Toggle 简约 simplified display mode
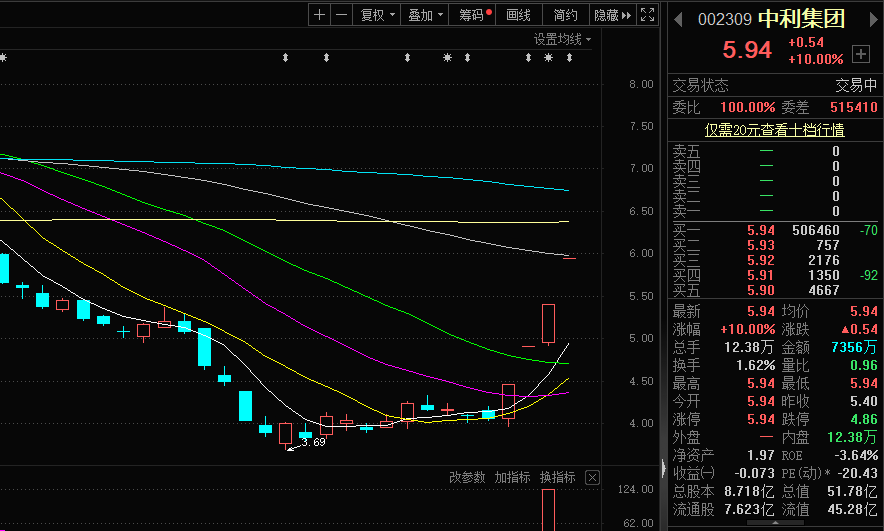The height and width of the screenshot is (531, 884). coord(566,15)
